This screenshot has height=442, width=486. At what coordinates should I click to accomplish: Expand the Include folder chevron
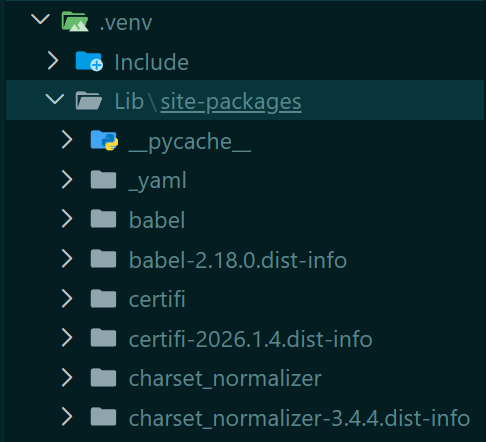point(53,61)
